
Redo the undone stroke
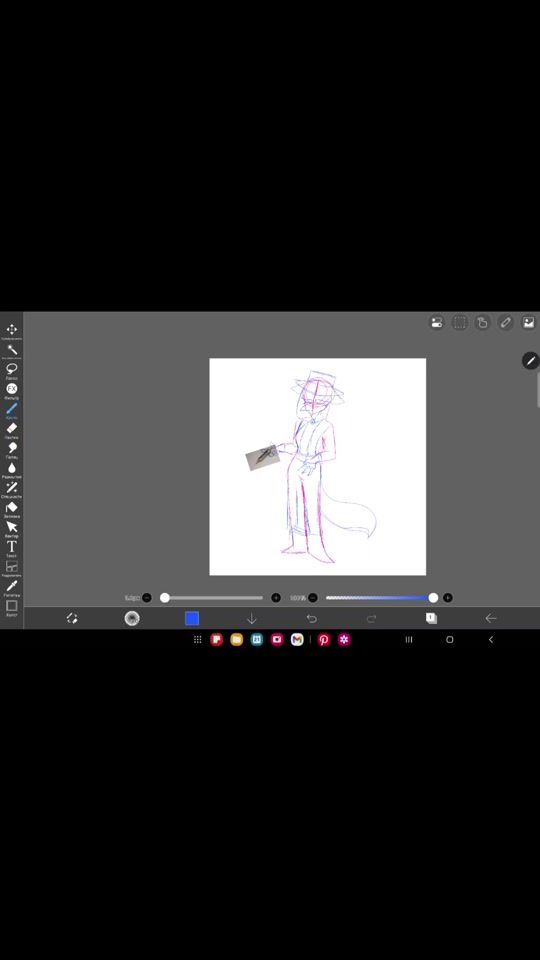point(371,618)
